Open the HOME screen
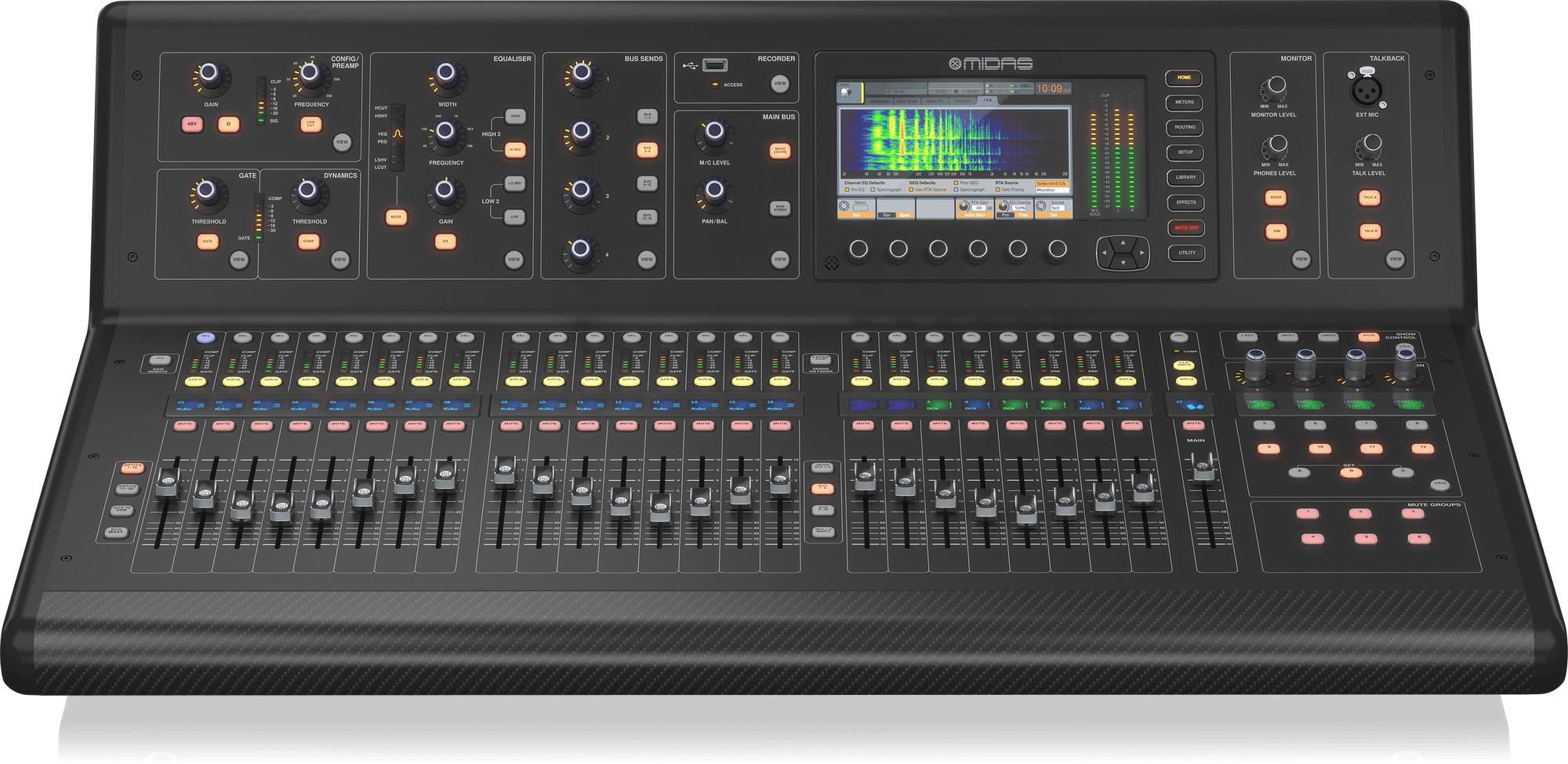The width and height of the screenshot is (1568, 764). tap(1185, 78)
